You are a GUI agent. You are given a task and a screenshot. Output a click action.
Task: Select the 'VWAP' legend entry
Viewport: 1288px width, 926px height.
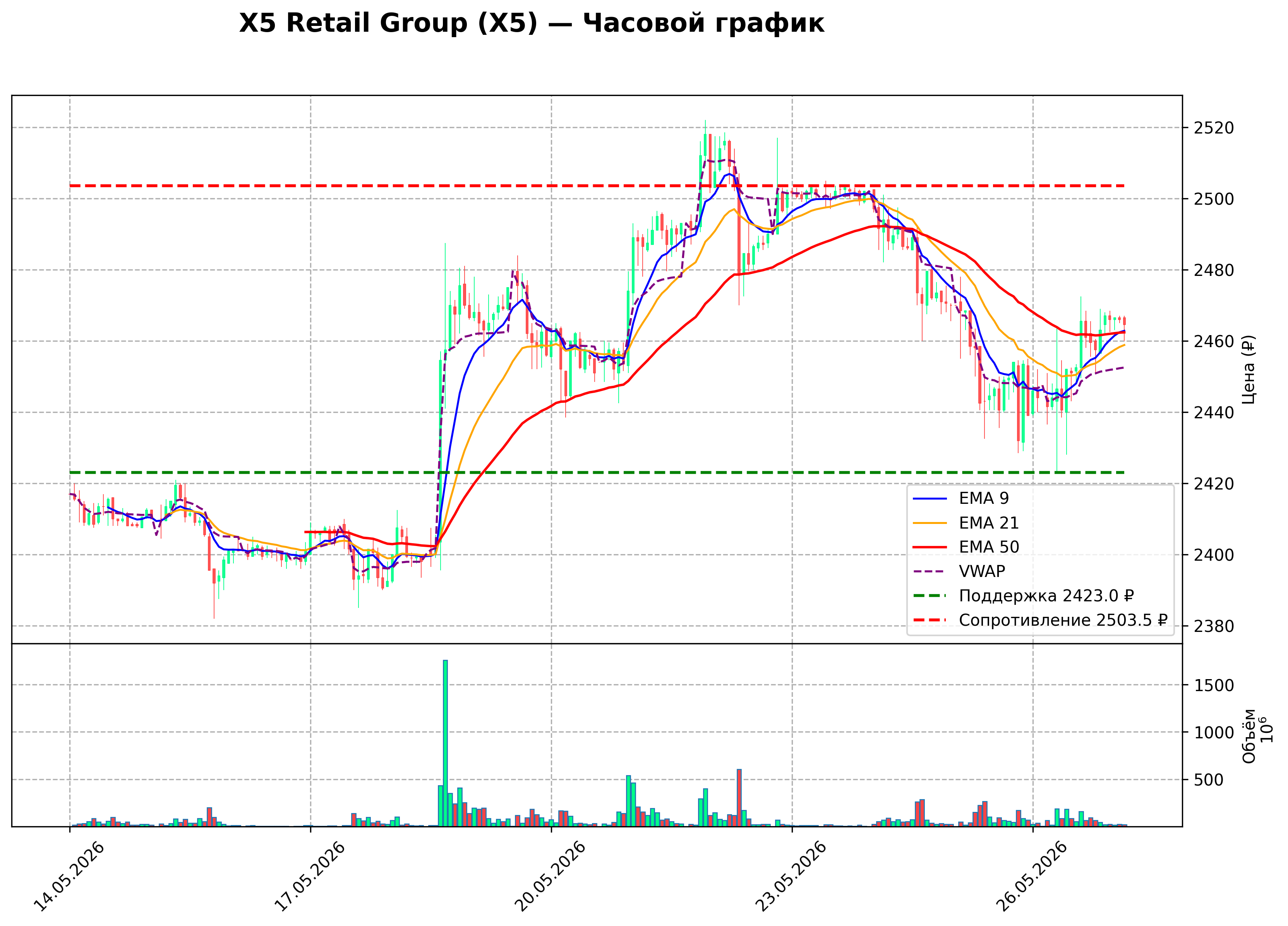(959, 572)
